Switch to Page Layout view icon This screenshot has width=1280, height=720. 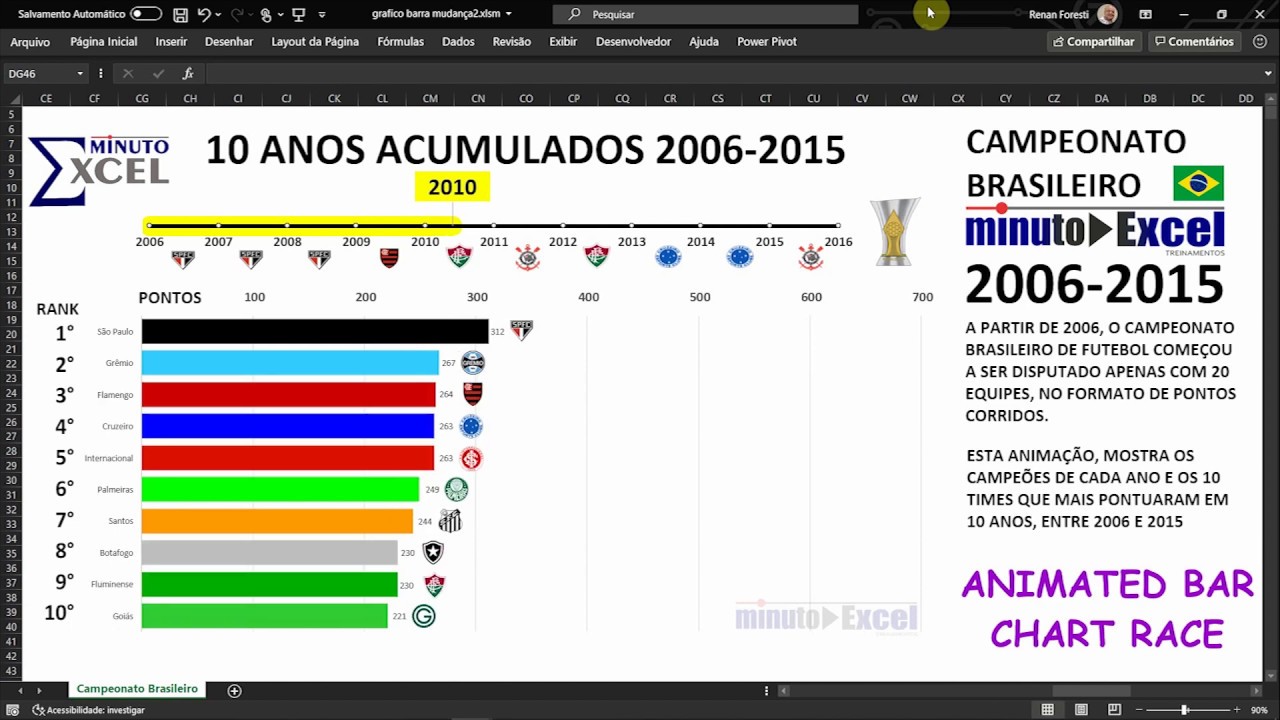1081,710
